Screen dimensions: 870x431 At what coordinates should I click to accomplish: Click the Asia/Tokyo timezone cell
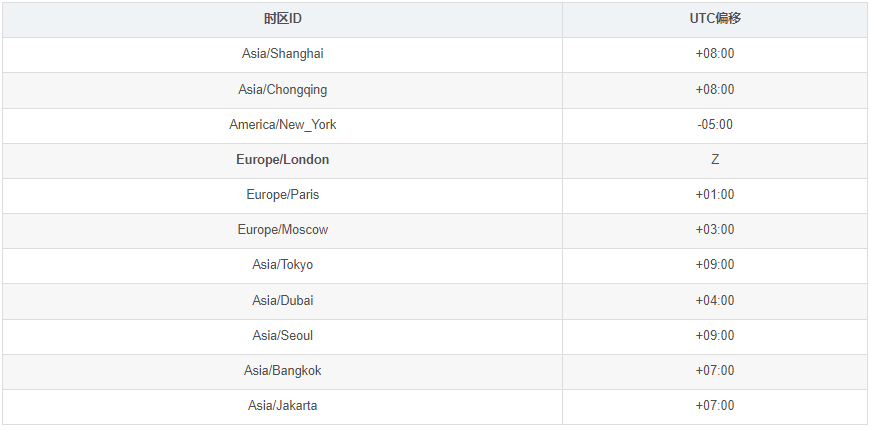(283, 265)
